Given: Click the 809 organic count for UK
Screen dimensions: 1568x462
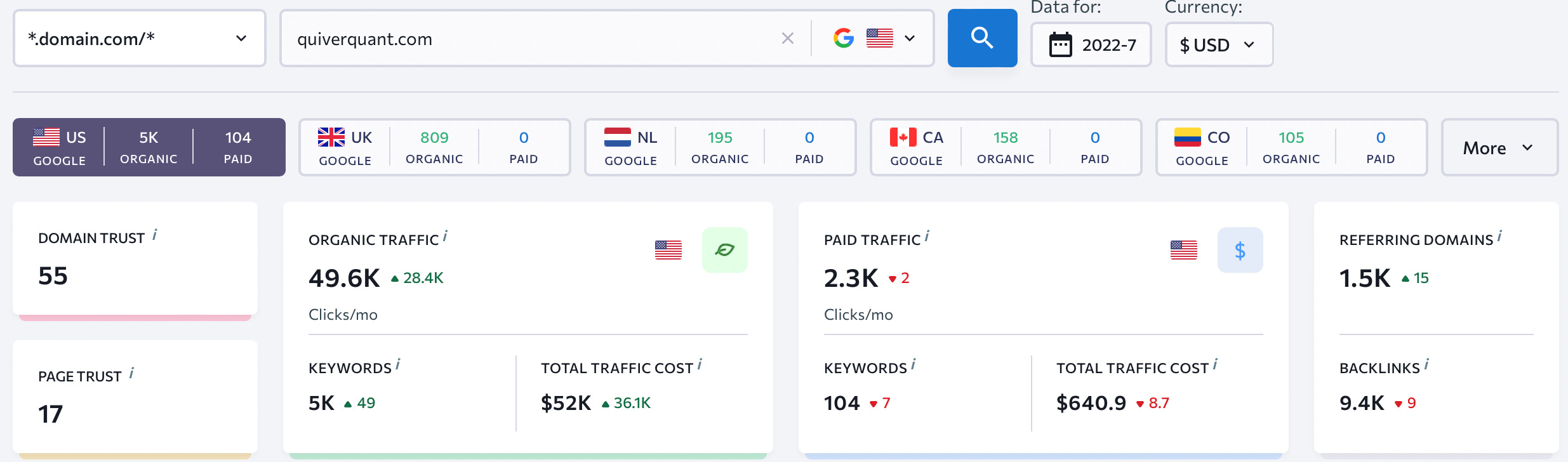Looking at the screenshot, I should pyautogui.click(x=434, y=138).
